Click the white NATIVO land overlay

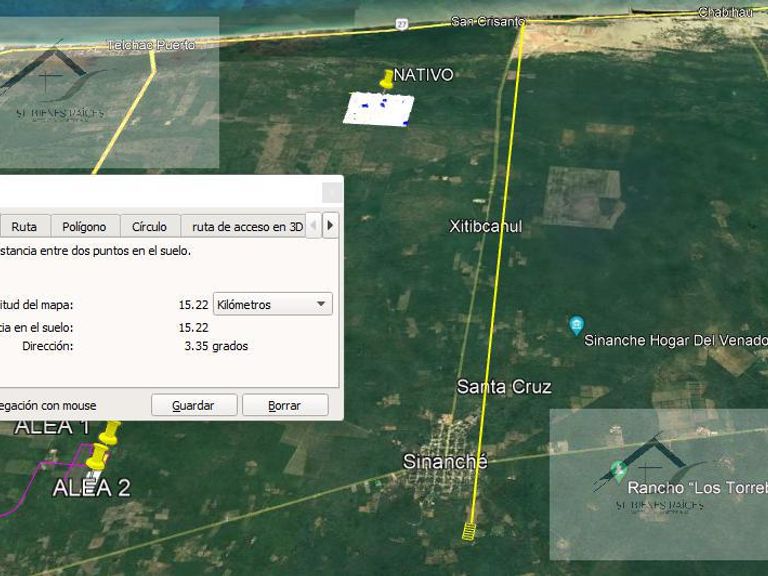tap(379, 109)
